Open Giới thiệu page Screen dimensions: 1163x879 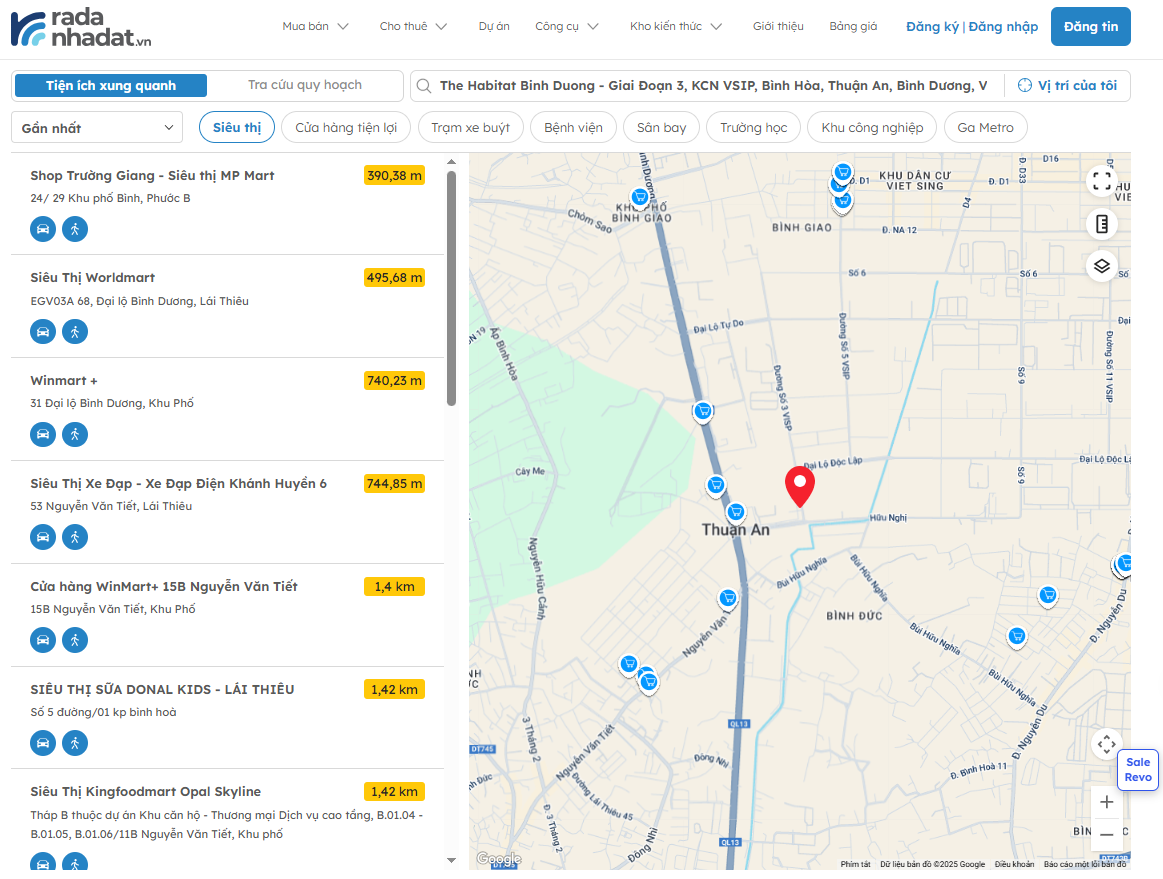point(778,27)
